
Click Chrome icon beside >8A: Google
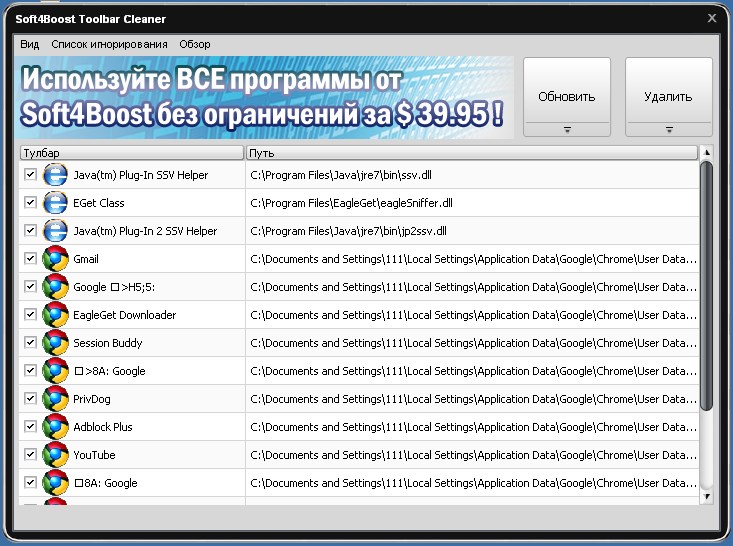55,371
